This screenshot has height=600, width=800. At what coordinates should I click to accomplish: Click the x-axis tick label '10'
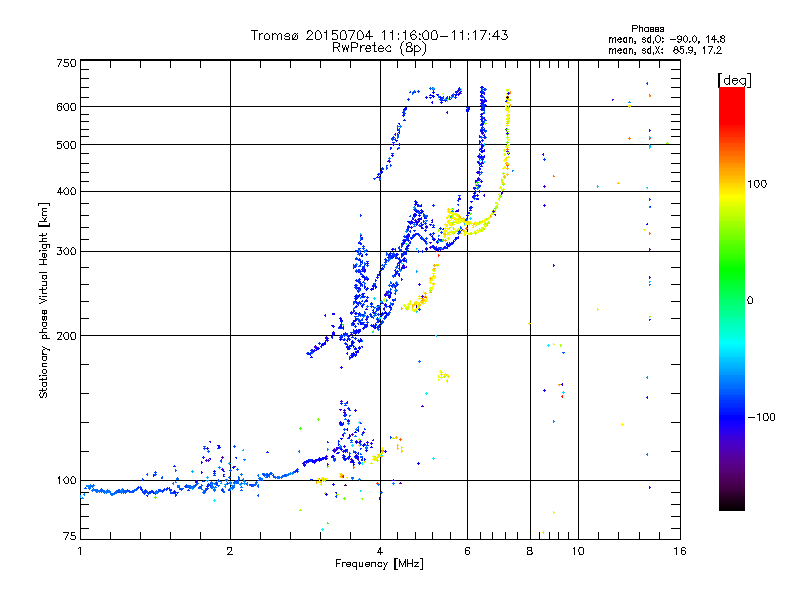pos(578,551)
